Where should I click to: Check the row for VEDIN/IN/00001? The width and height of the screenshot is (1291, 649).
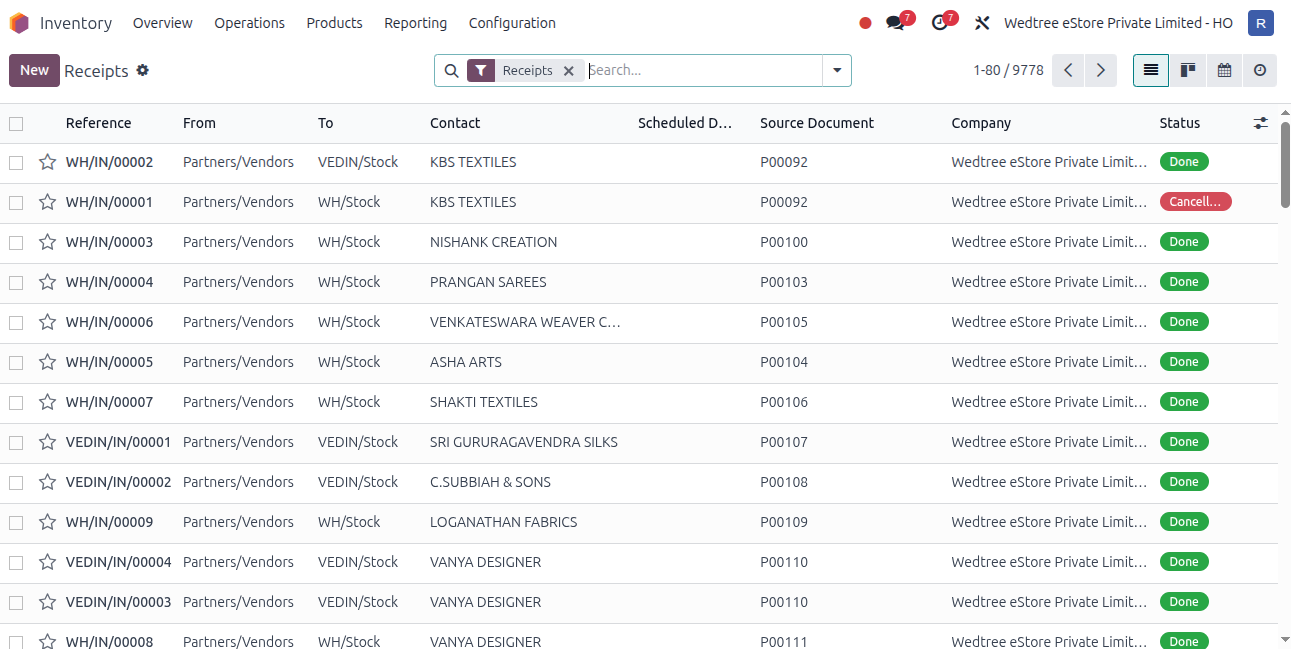pos(16,442)
